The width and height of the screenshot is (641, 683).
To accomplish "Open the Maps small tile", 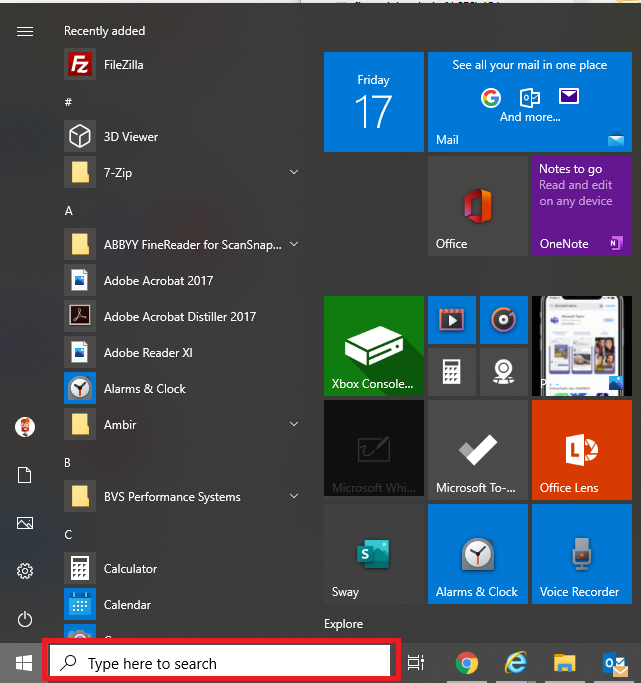I will (504, 372).
